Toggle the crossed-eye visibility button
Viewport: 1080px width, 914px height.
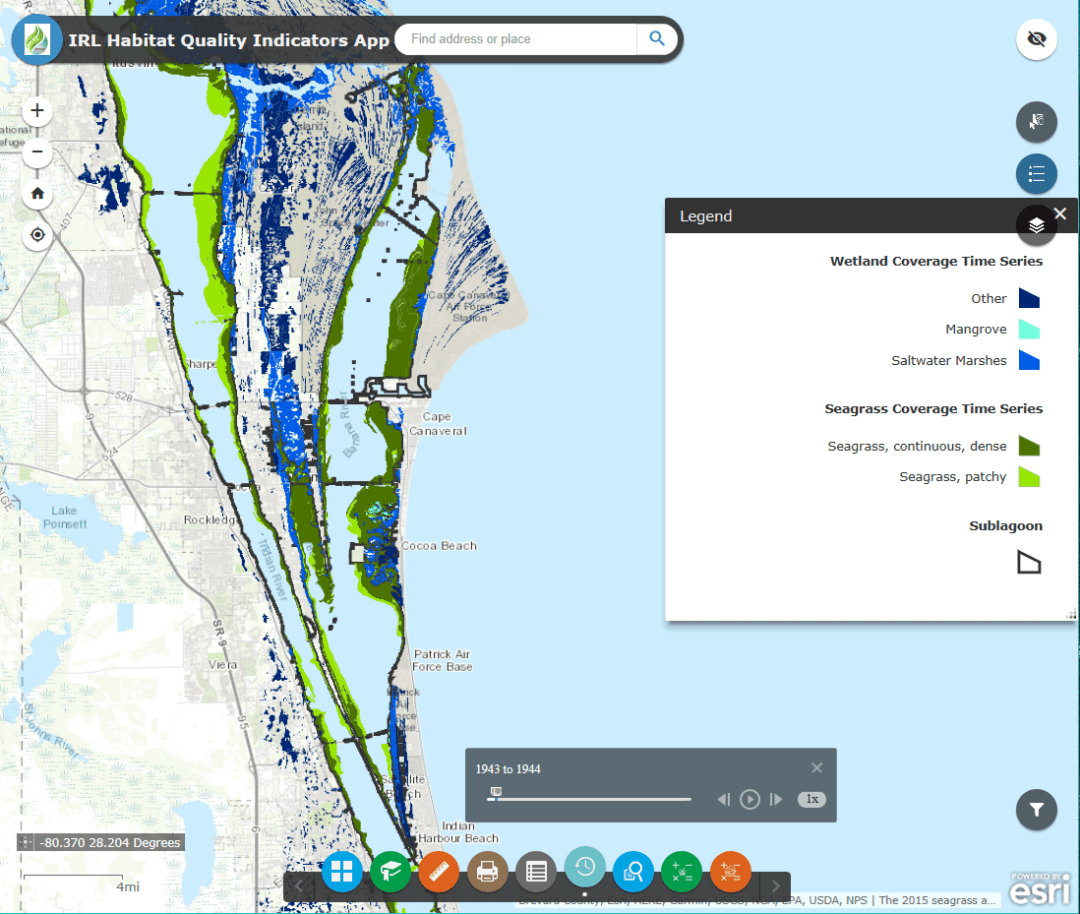click(x=1036, y=39)
